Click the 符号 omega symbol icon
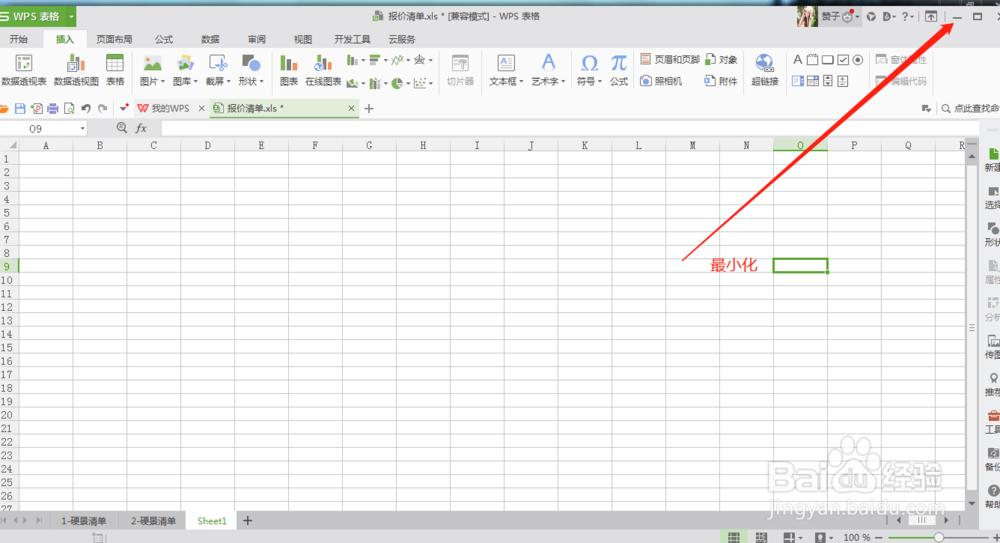1000x543 pixels. (x=589, y=64)
